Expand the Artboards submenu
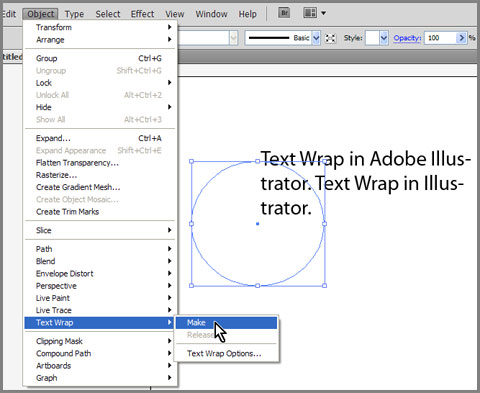This screenshot has height=393, width=480. point(100,366)
